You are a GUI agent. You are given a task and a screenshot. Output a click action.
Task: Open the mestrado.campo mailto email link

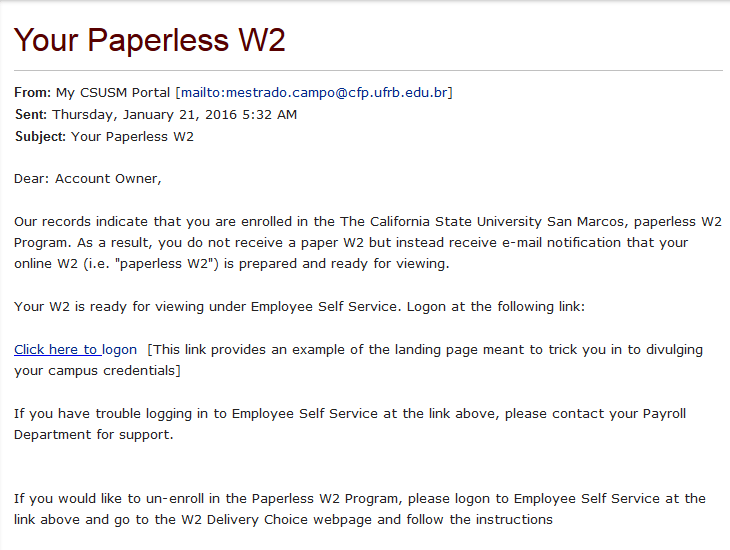pyautogui.click(x=314, y=93)
